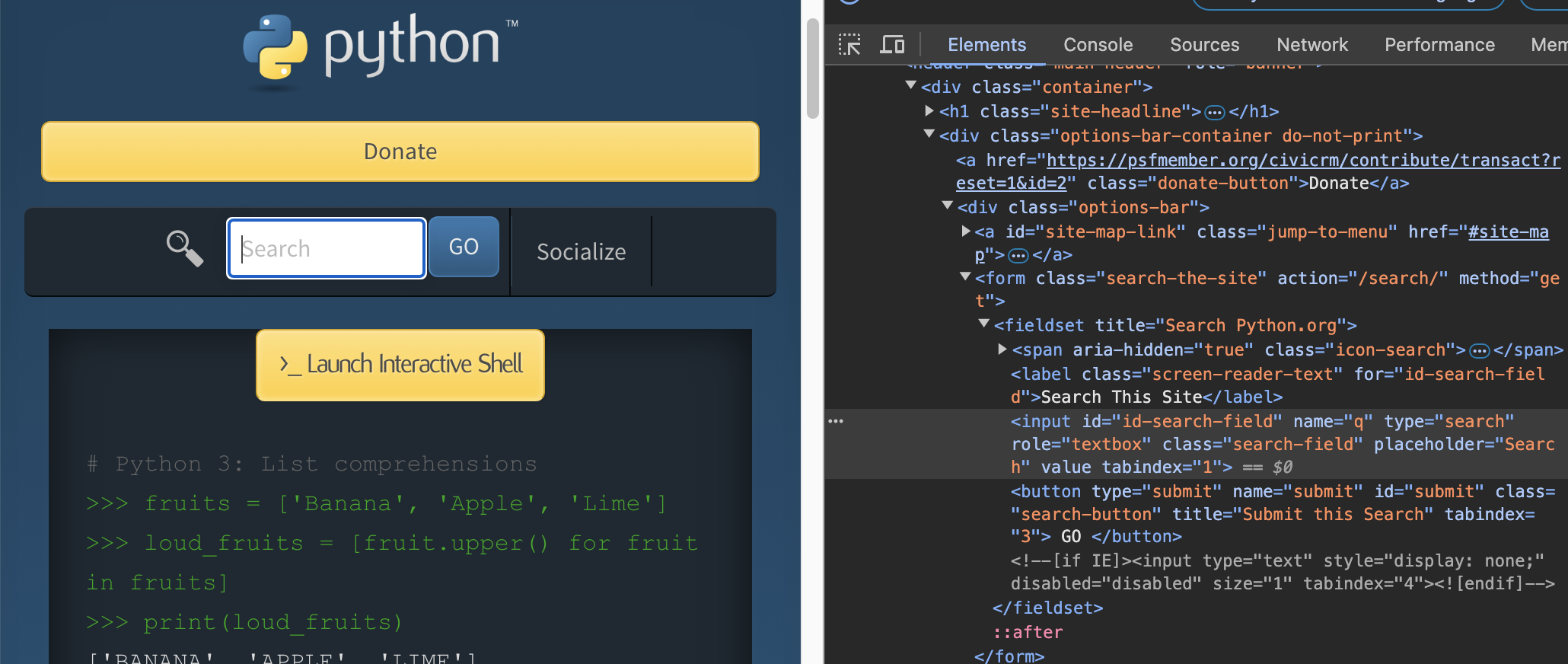Collapse the div options-bar node arrow
Image resolution: width=1568 pixels, height=664 pixels.
coord(948,206)
